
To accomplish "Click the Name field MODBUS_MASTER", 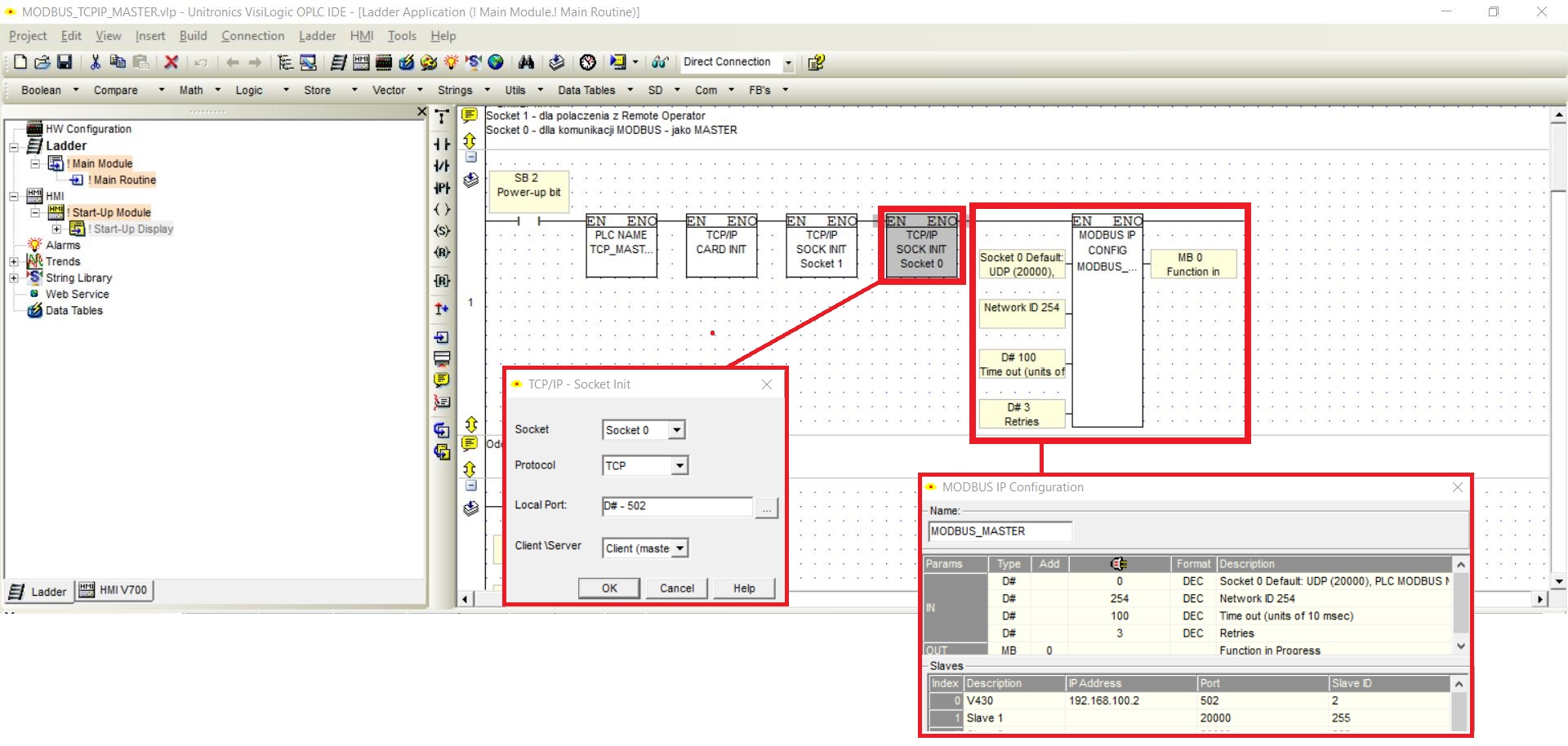I will point(1000,531).
